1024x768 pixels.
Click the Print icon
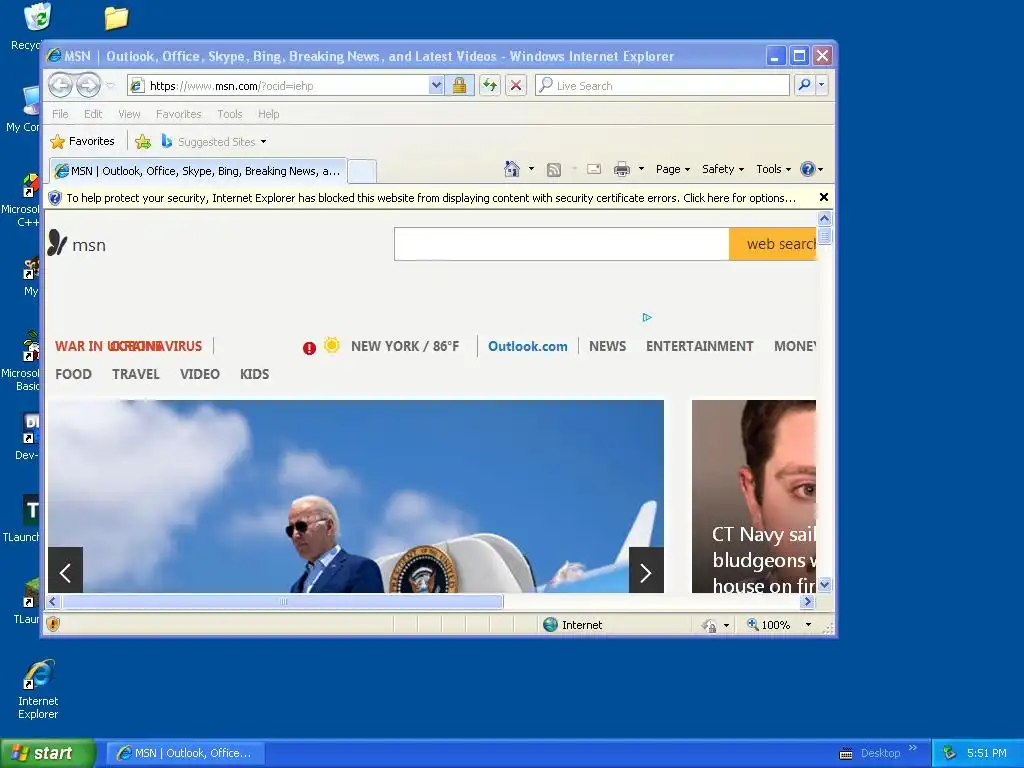[x=622, y=169]
